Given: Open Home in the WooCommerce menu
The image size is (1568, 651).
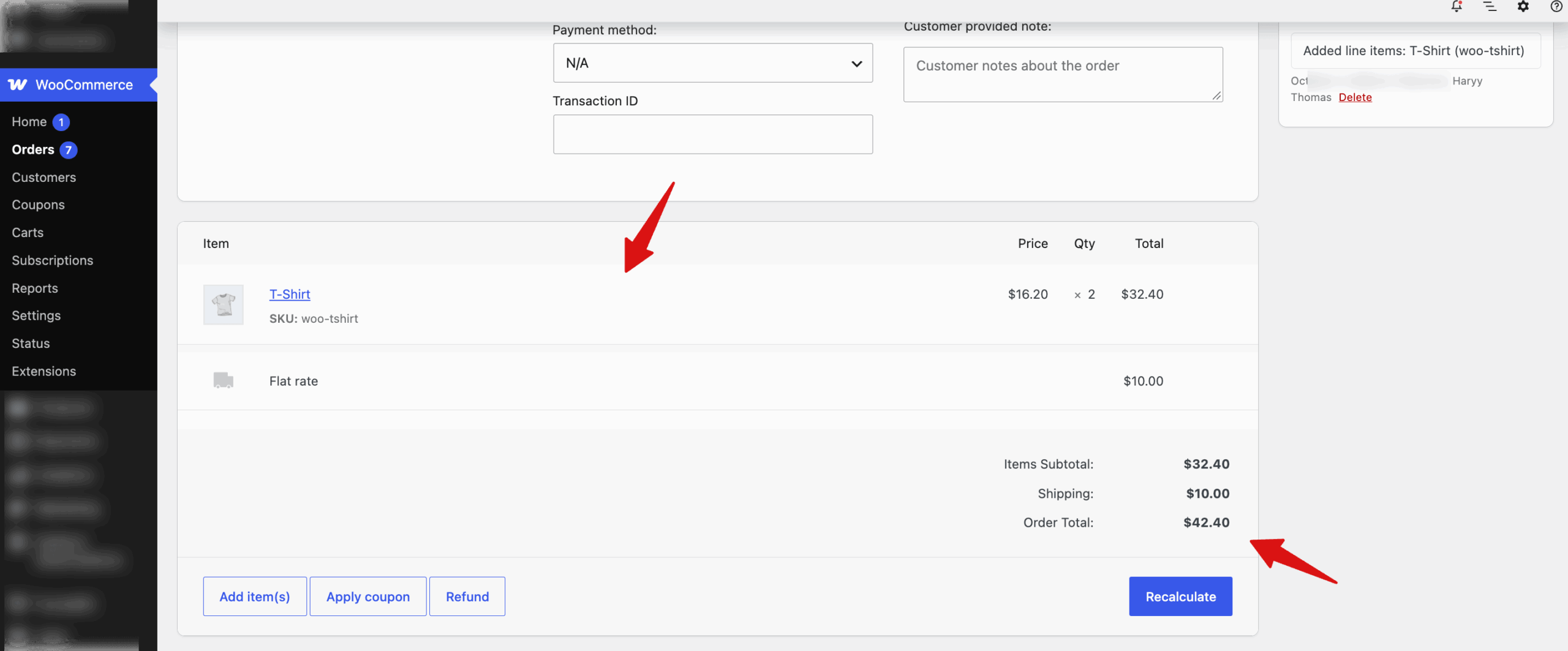Looking at the screenshot, I should point(29,122).
